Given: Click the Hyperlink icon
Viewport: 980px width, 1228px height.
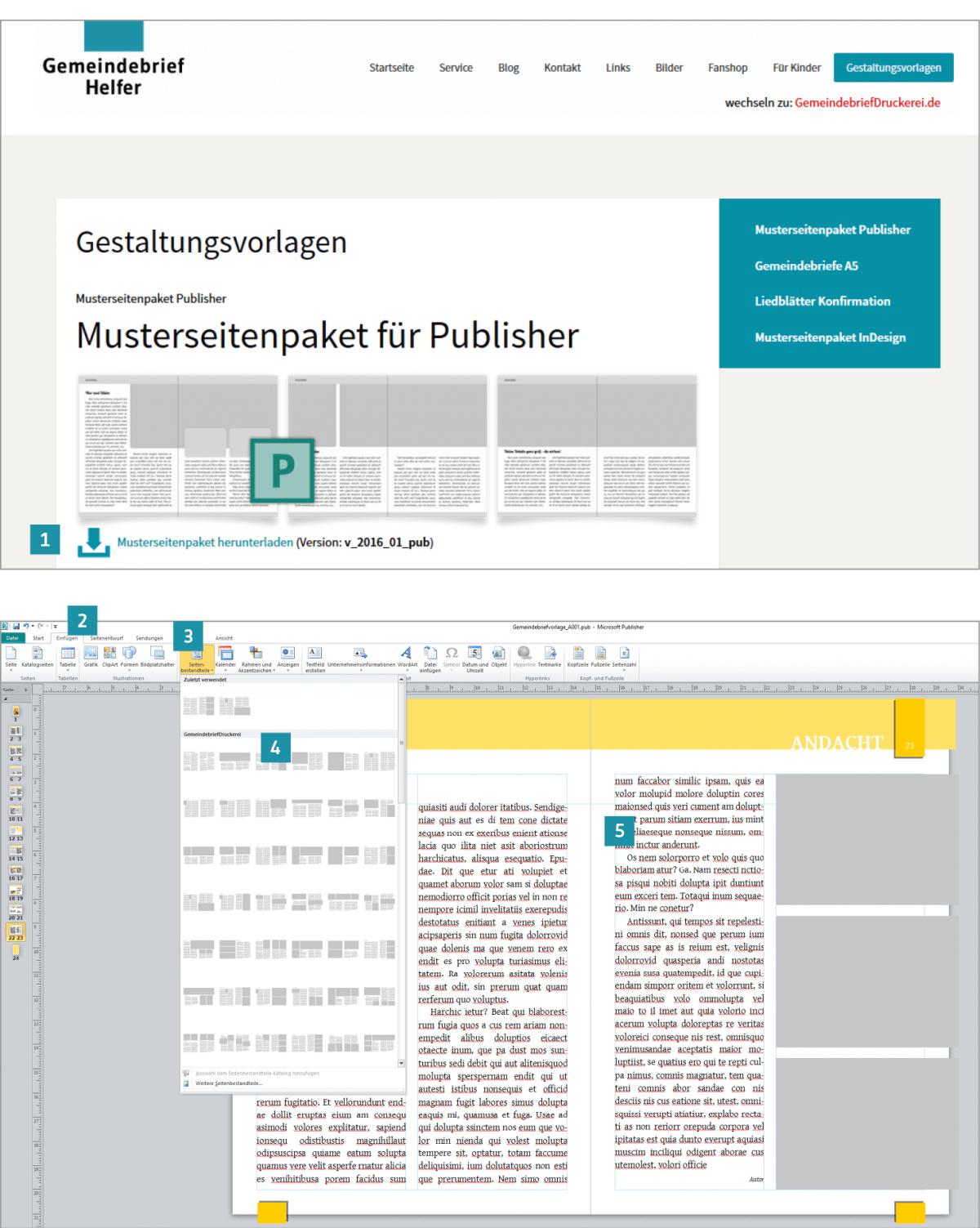Looking at the screenshot, I should [524, 656].
